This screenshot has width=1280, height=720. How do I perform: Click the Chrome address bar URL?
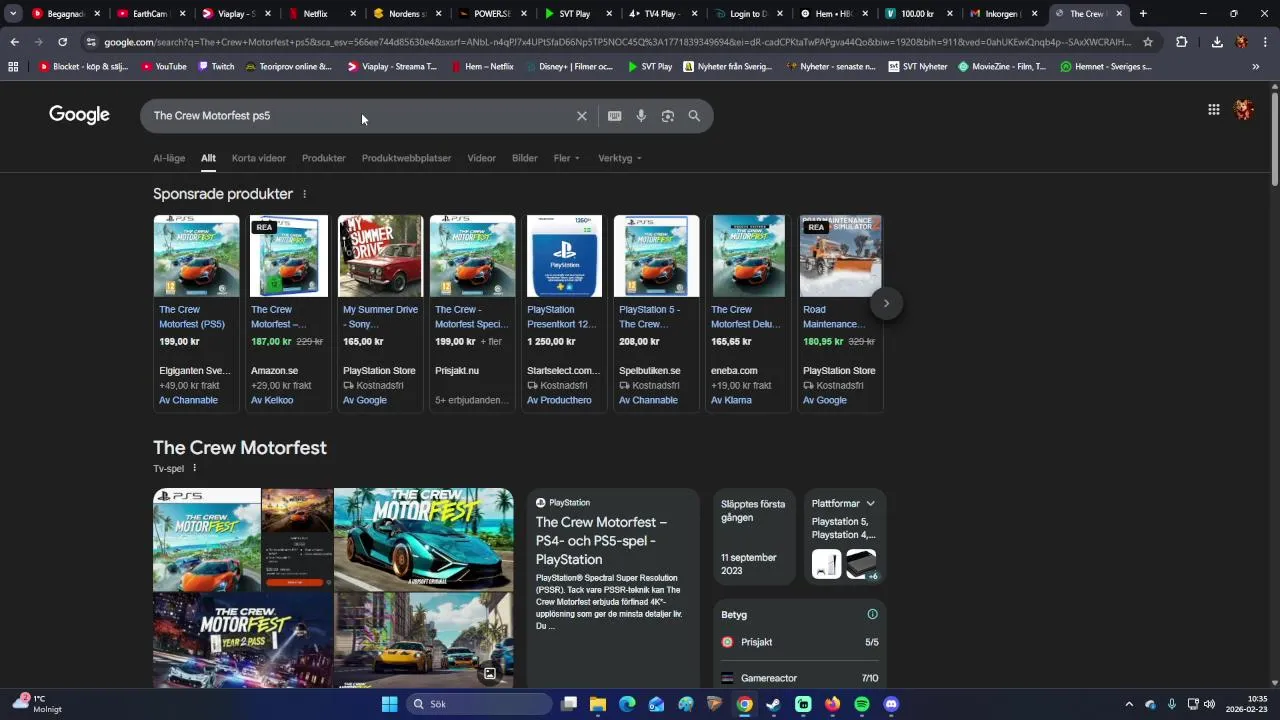pyautogui.click(x=618, y=42)
